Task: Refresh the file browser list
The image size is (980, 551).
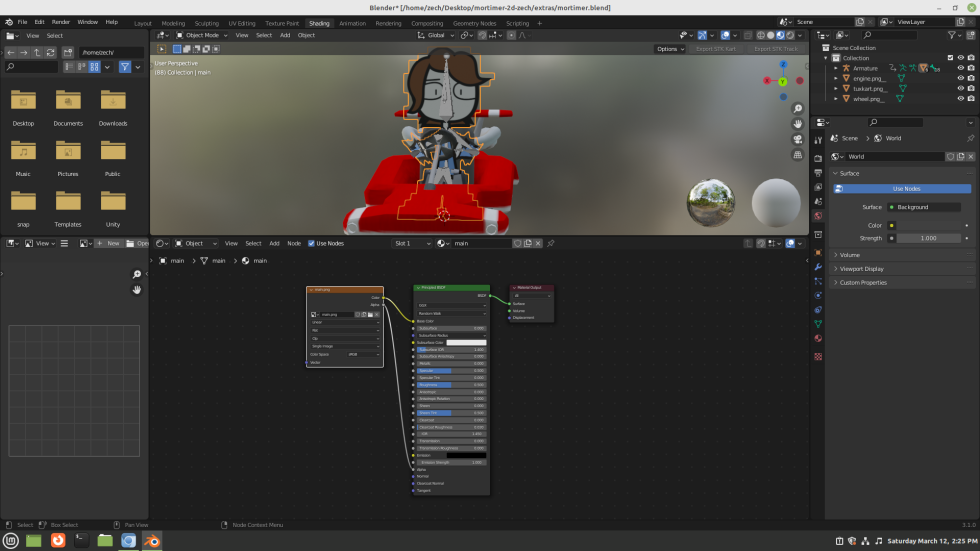Action: 50,52
